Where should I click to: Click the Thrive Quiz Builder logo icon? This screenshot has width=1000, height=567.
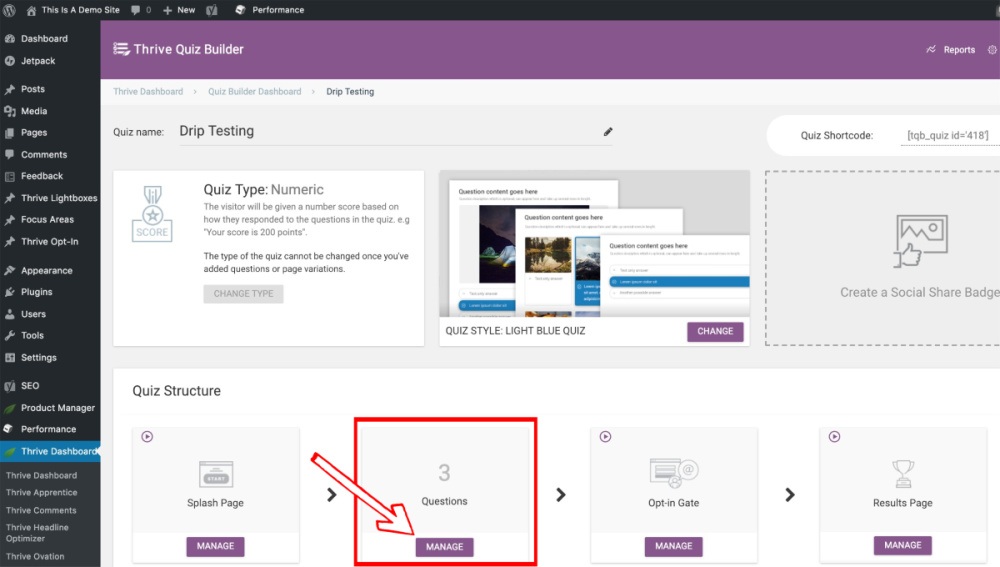pos(121,49)
